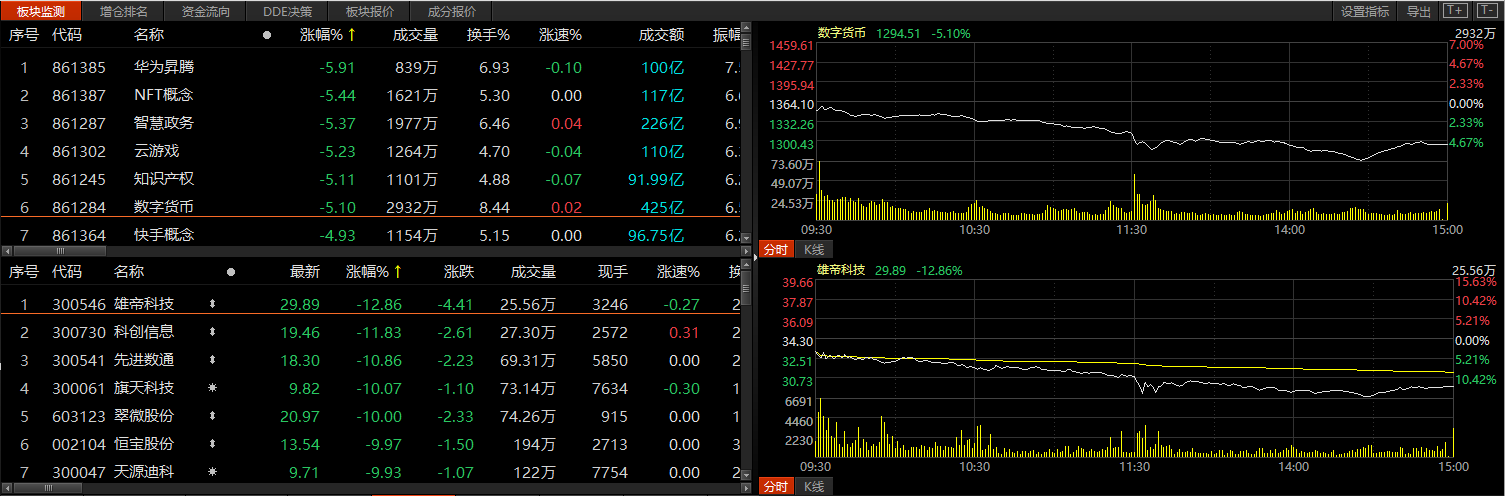Sort sector table by 成交量 header

pos(415,35)
